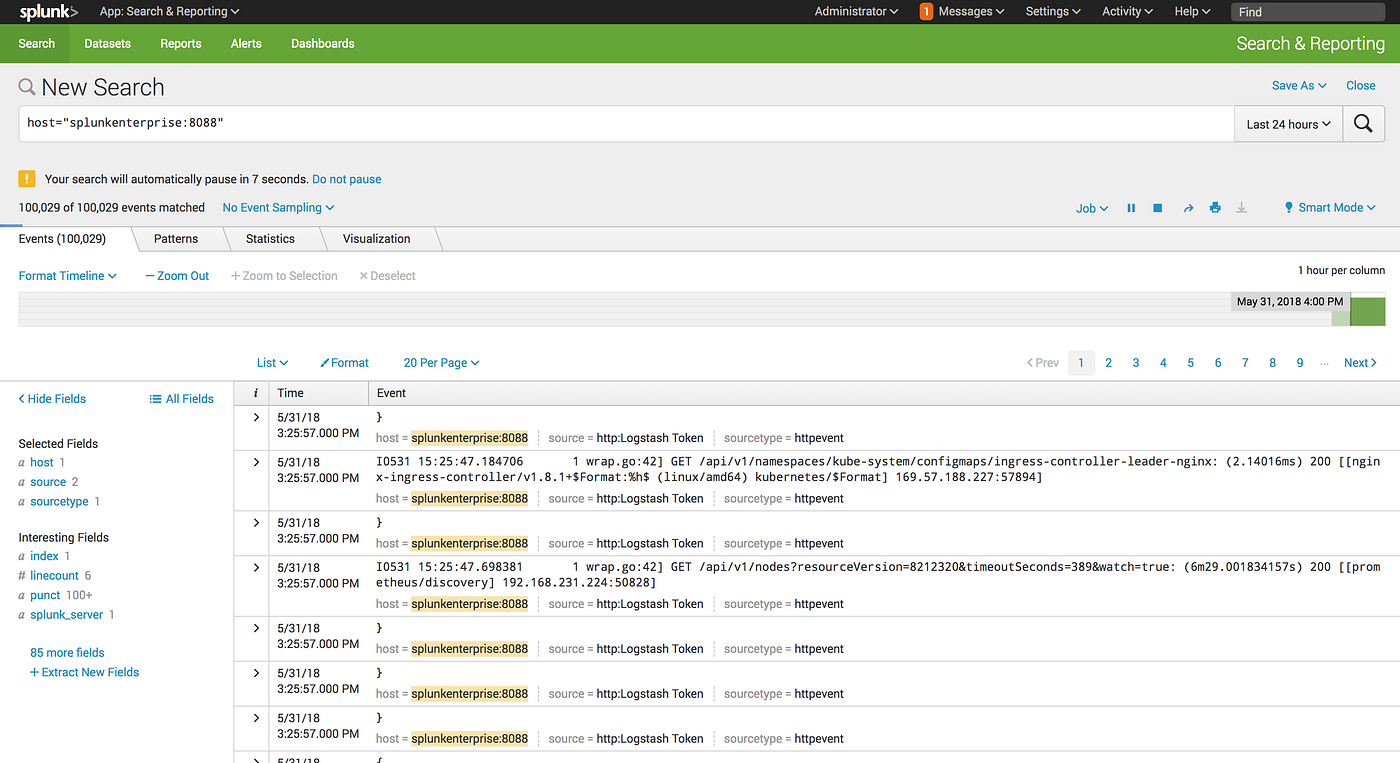This screenshot has width=1400, height=763.
Task: Select the tallest timeline histogram bar
Action: (x=1367, y=310)
